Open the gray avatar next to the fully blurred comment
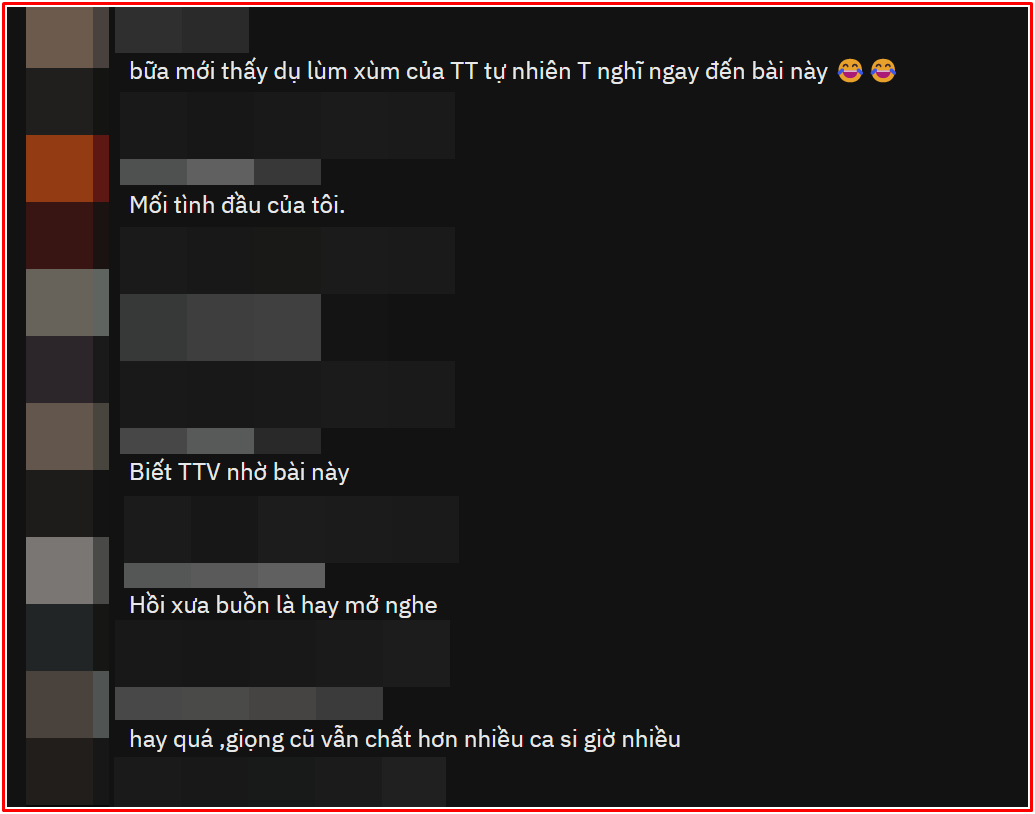Image resolution: width=1035 pixels, height=814 pixels. coord(67,302)
